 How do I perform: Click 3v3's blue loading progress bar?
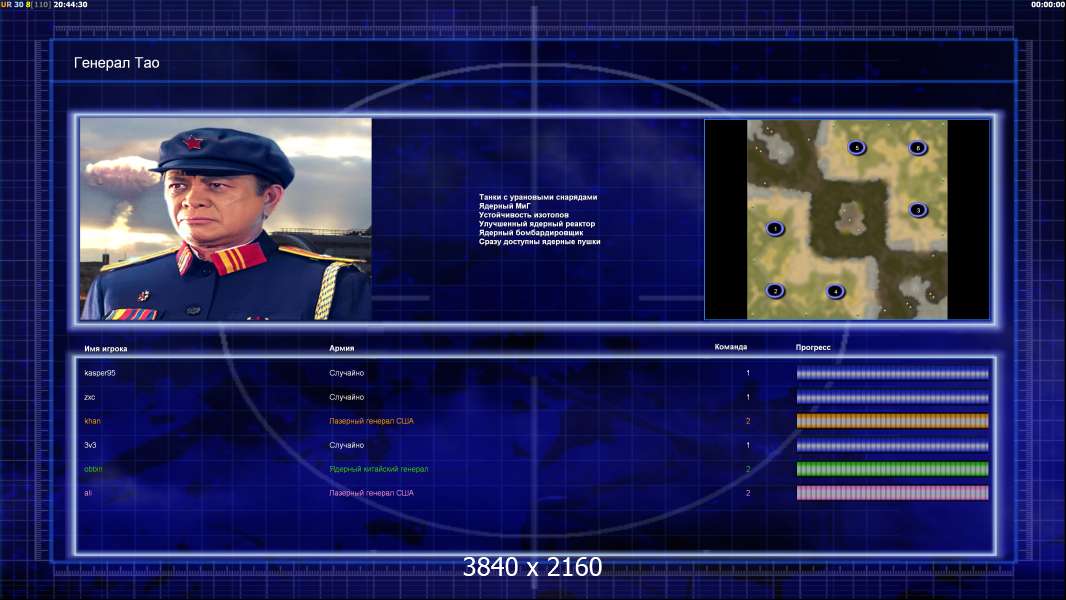tap(893, 446)
